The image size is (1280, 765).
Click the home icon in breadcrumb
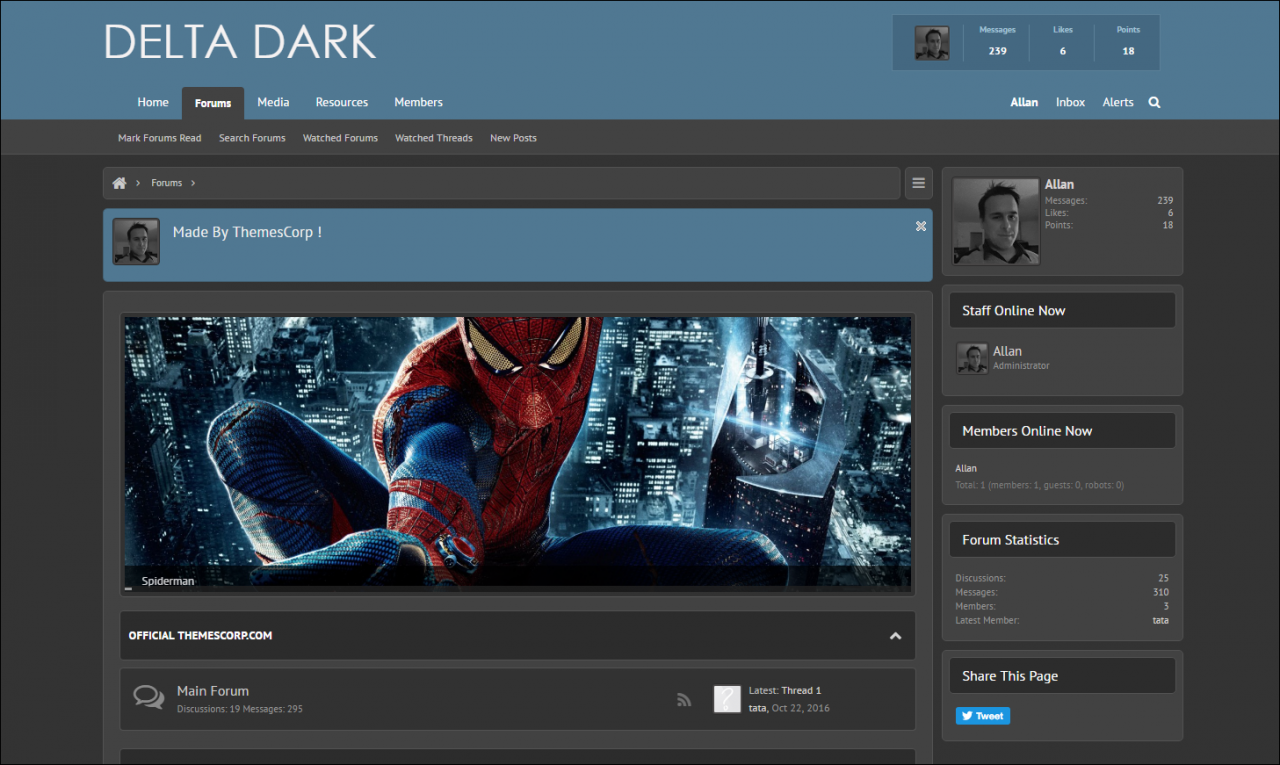119,183
